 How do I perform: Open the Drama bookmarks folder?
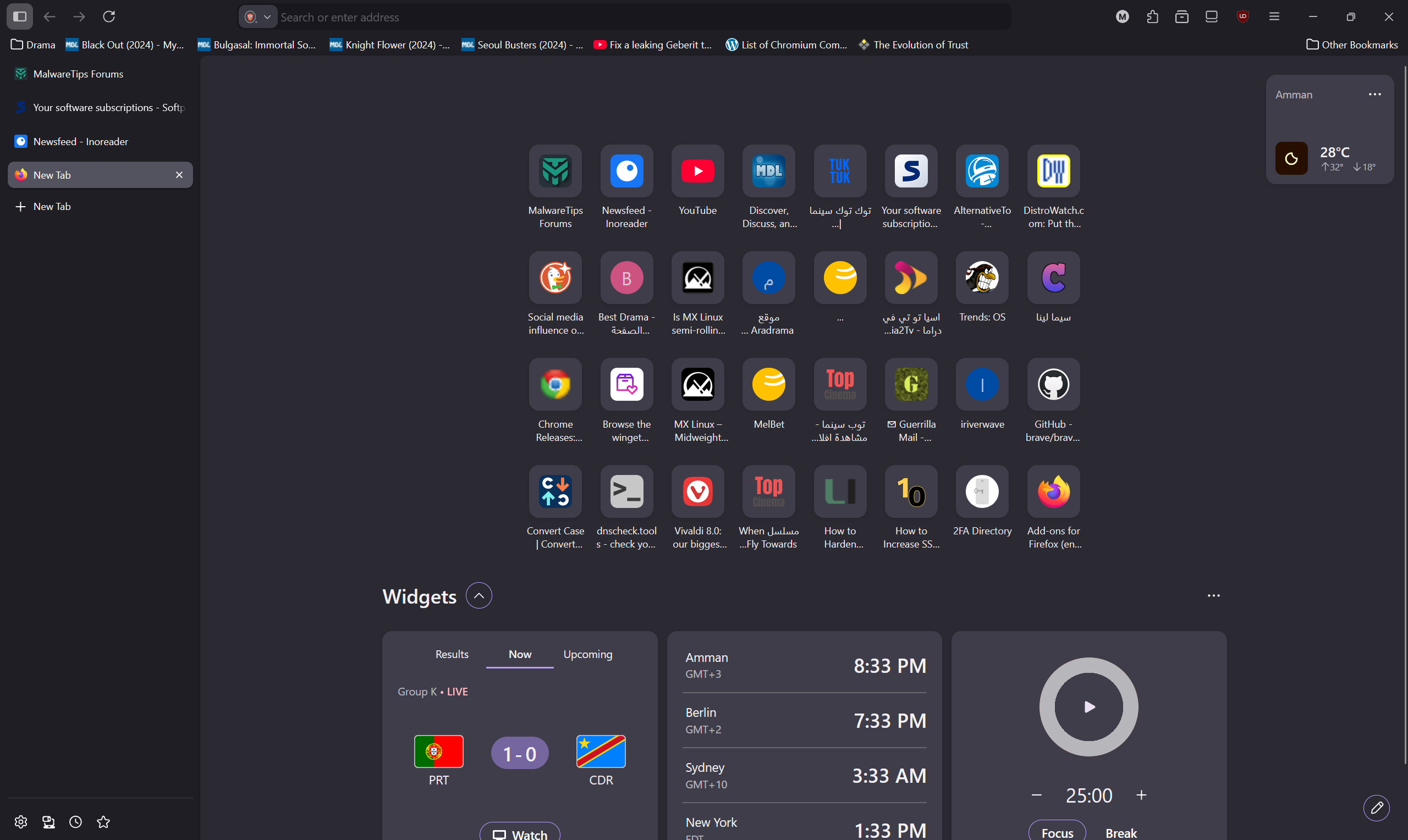pyautogui.click(x=34, y=45)
